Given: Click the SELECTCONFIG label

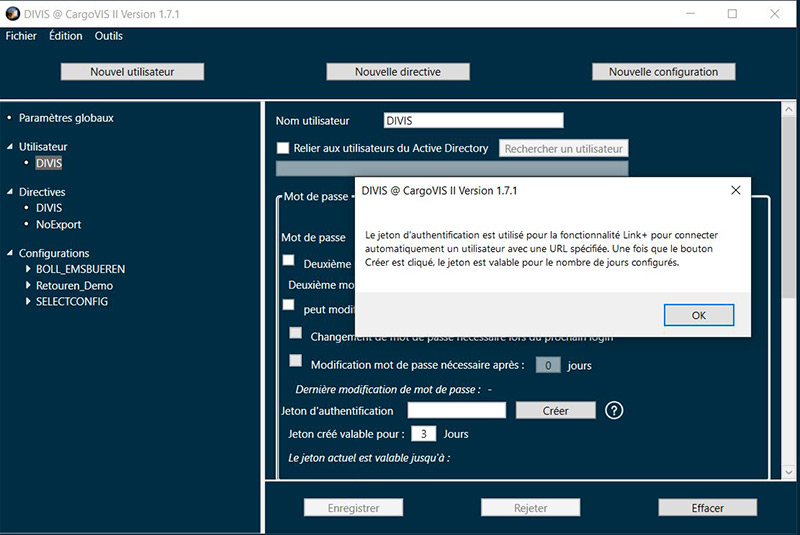Looking at the screenshot, I should click(x=72, y=301).
